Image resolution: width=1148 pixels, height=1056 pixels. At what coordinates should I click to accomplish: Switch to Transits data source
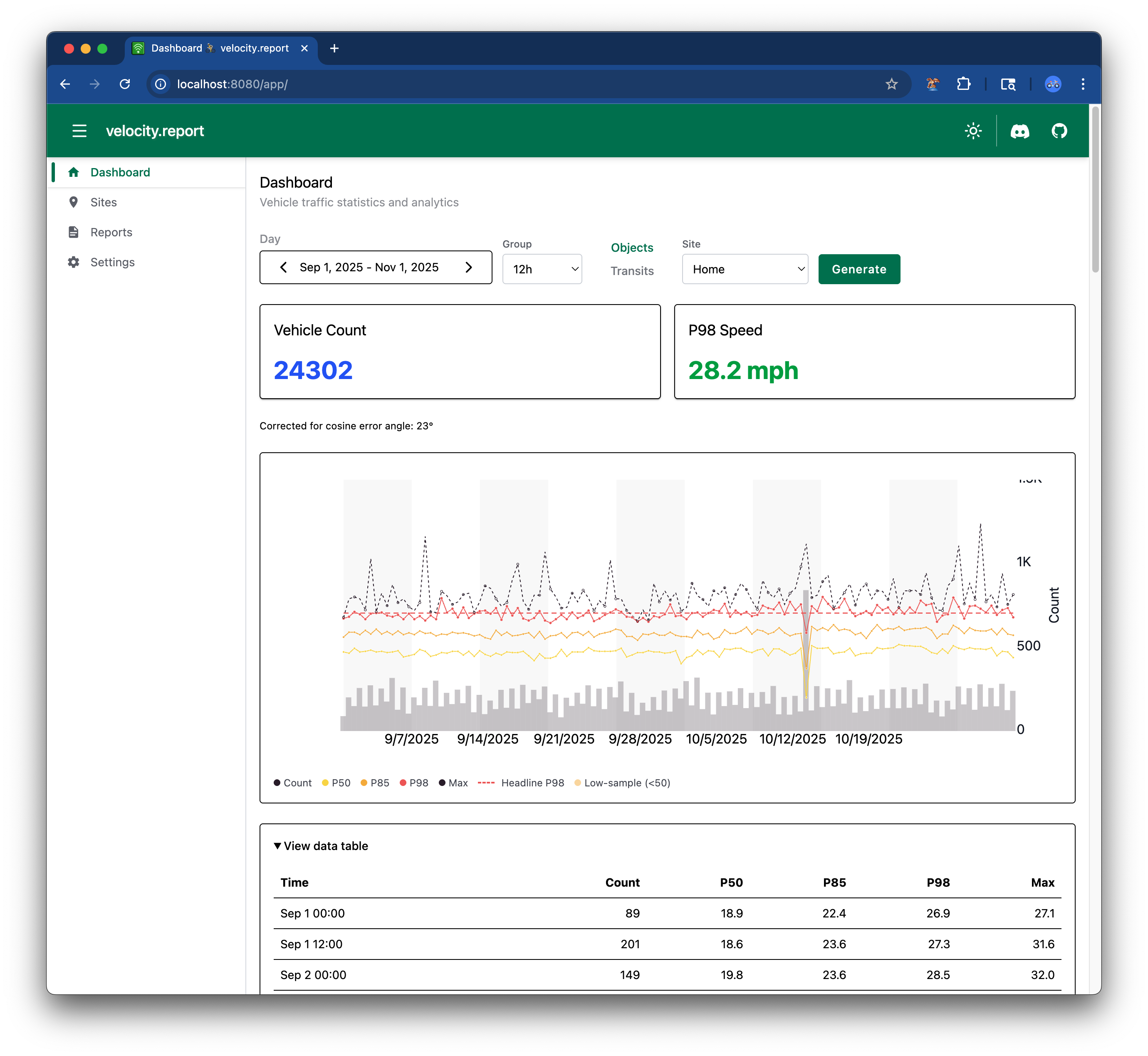pyautogui.click(x=632, y=271)
